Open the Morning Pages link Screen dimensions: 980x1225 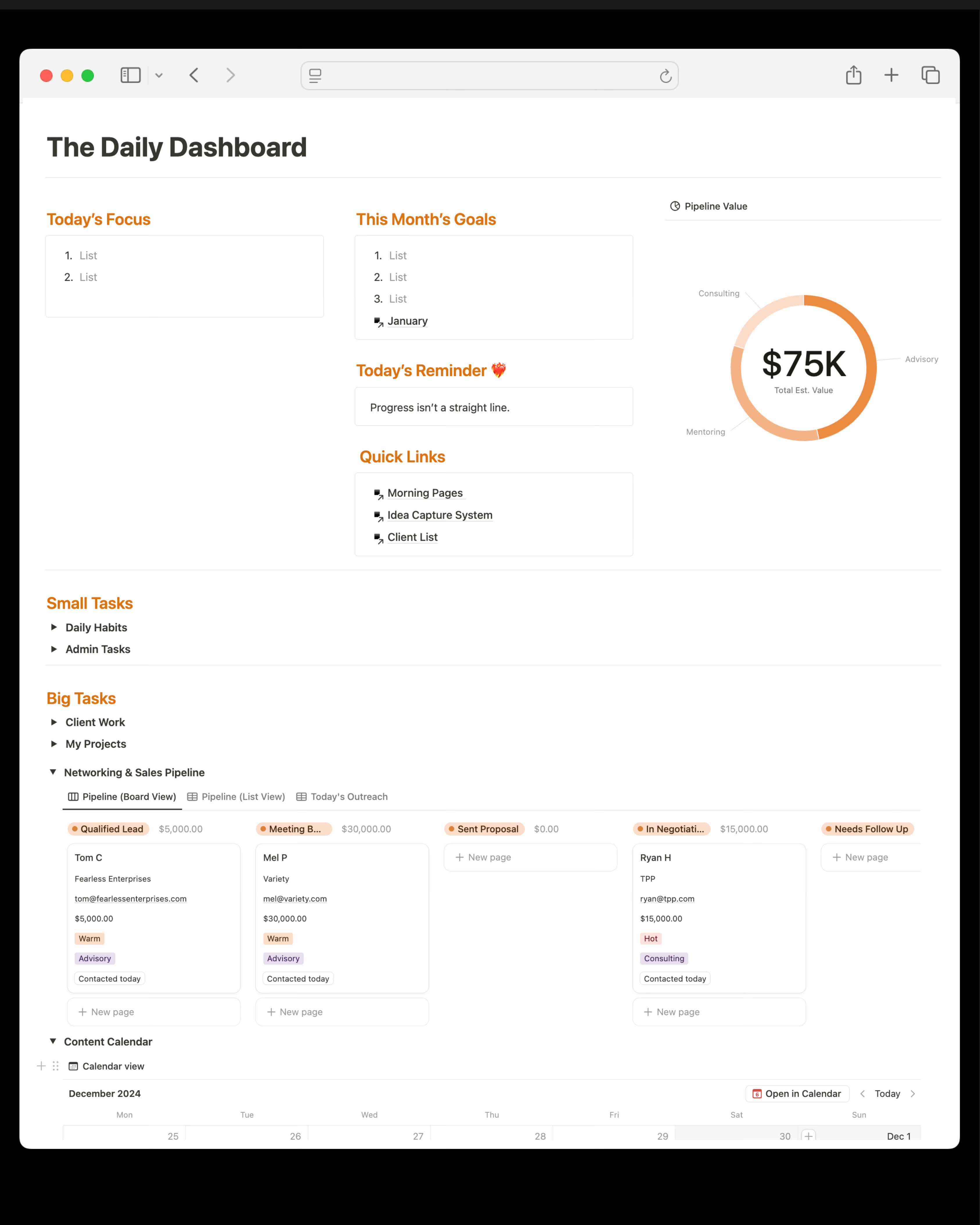pos(425,493)
